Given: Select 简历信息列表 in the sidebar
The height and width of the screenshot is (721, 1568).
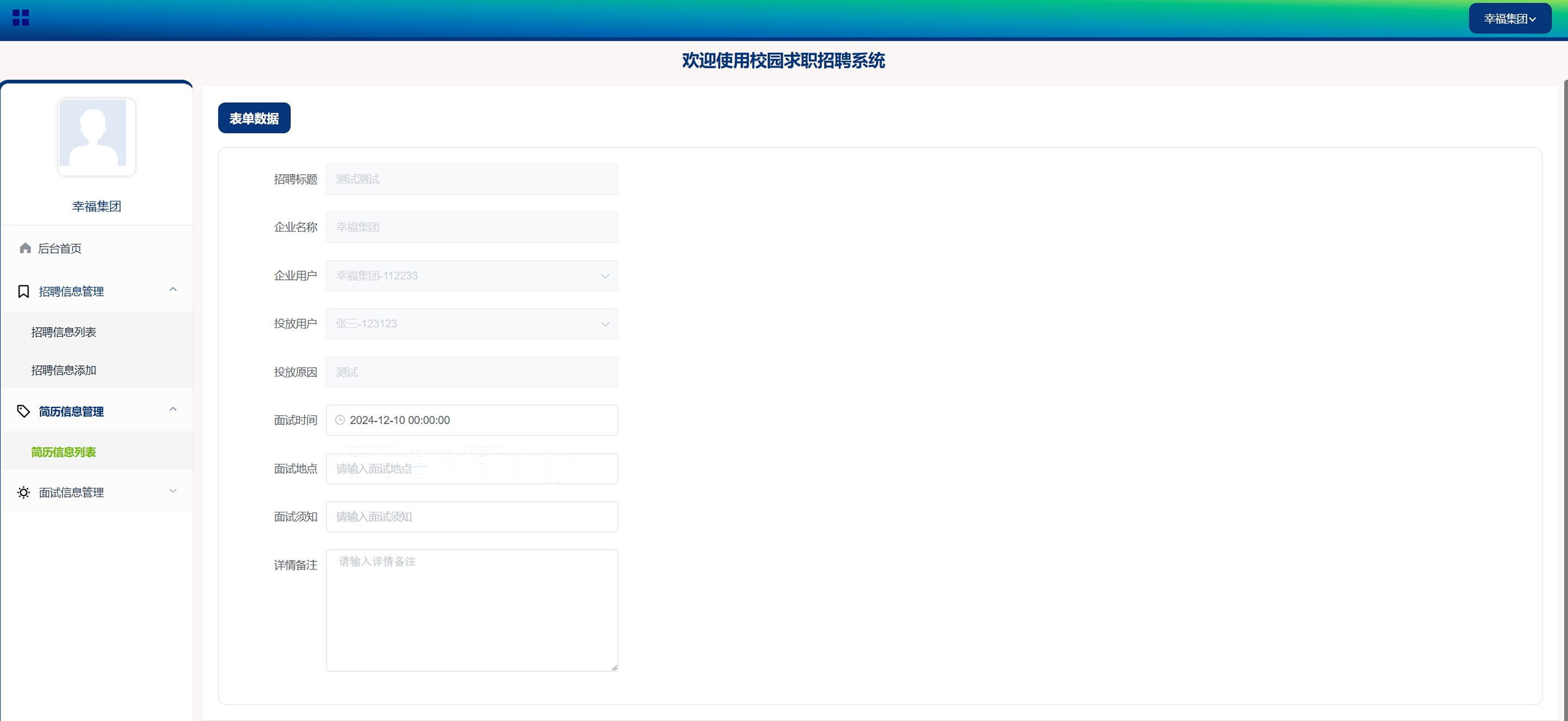Looking at the screenshot, I should 64,452.
